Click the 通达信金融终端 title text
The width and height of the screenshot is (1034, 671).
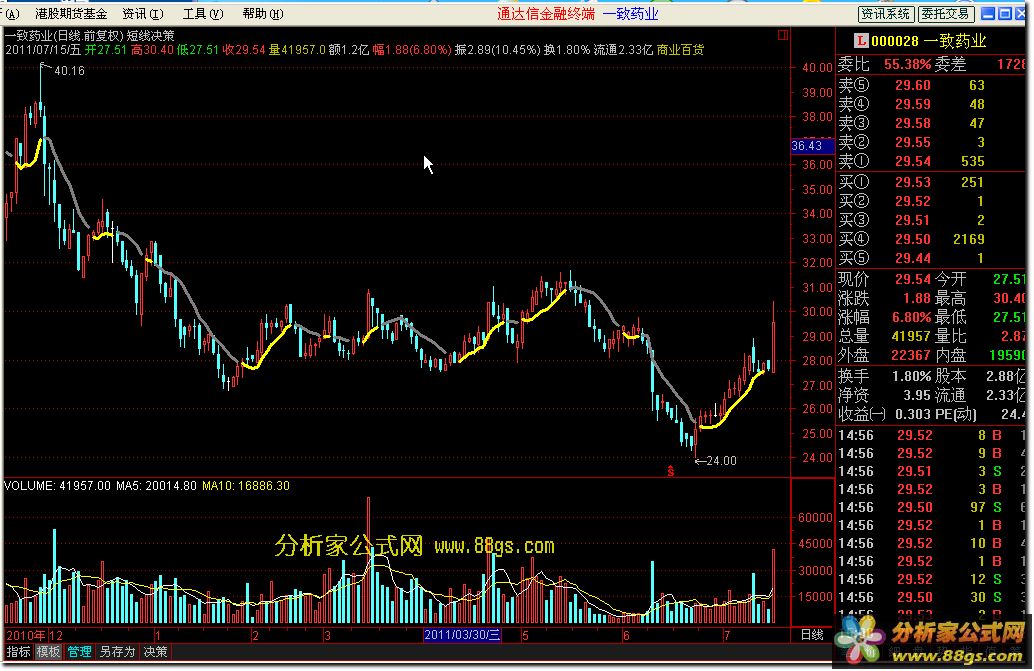pos(546,14)
